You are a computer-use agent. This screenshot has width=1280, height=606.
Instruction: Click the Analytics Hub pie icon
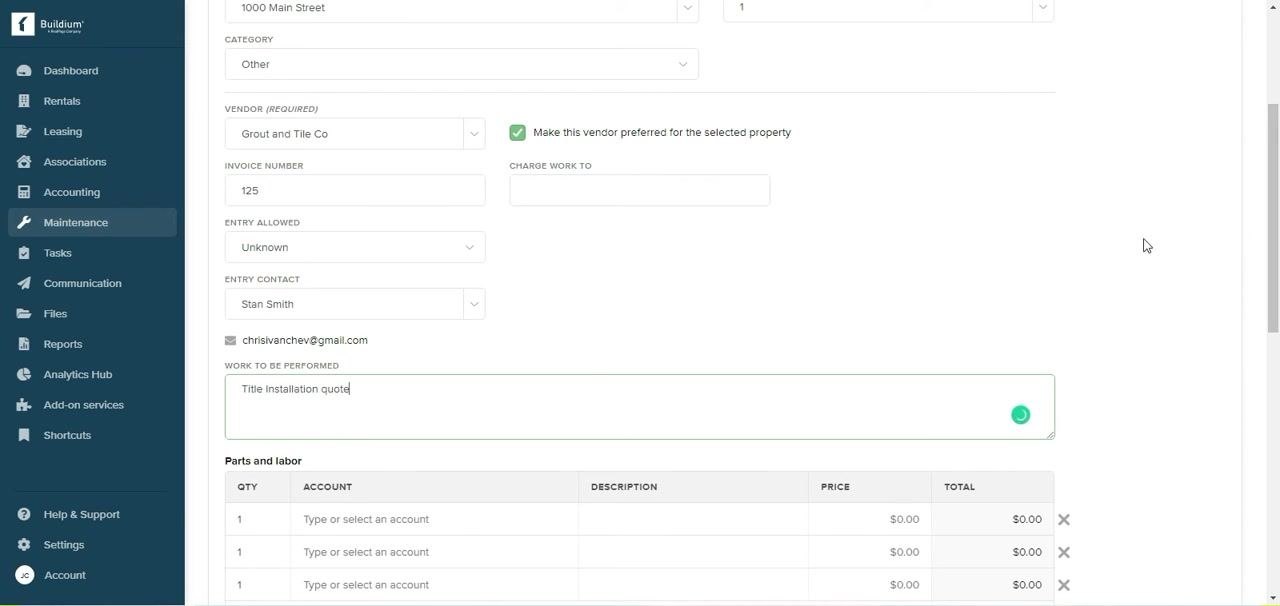pyautogui.click(x=24, y=375)
